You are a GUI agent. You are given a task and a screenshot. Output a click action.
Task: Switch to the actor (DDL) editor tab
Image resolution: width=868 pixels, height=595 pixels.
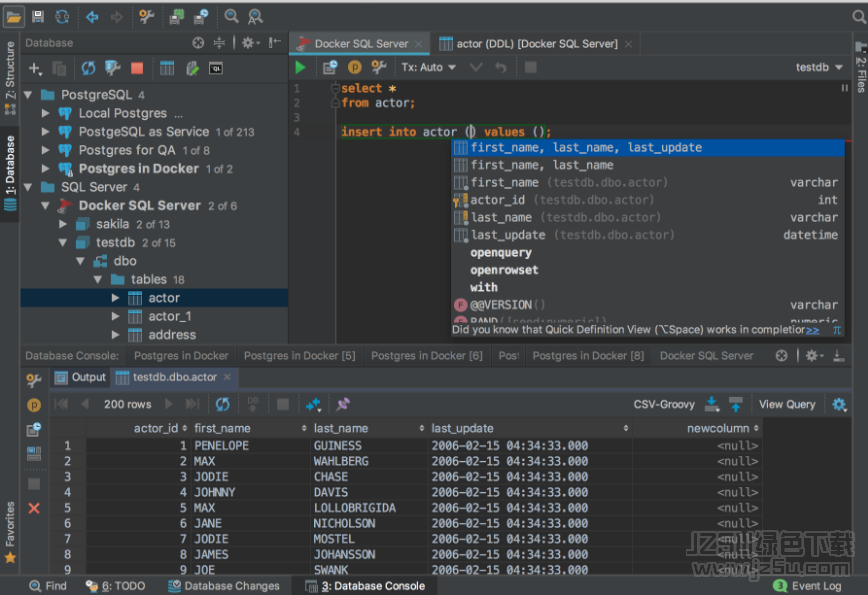point(535,44)
